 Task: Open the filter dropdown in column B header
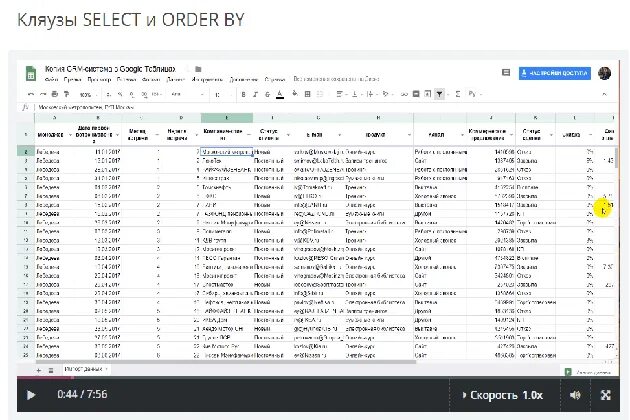click(118, 135)
